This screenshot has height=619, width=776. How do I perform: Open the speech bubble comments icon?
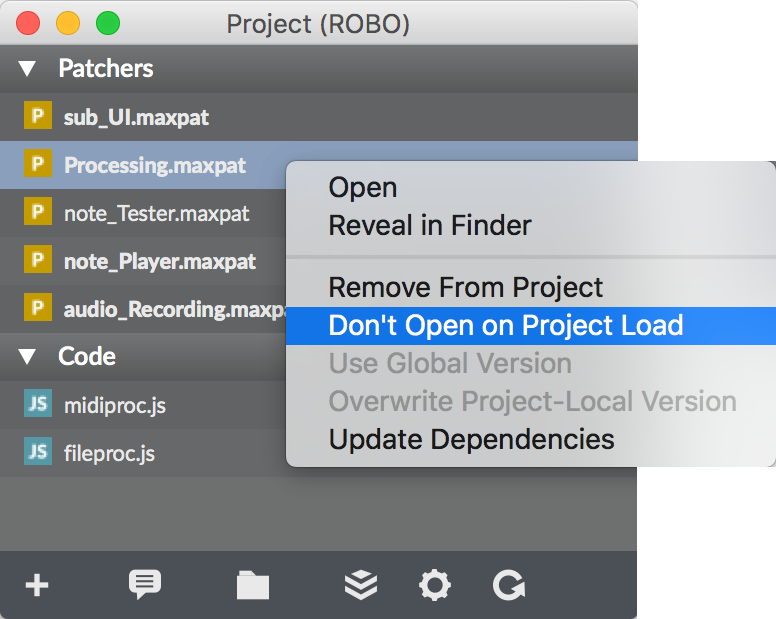[145, 584]
